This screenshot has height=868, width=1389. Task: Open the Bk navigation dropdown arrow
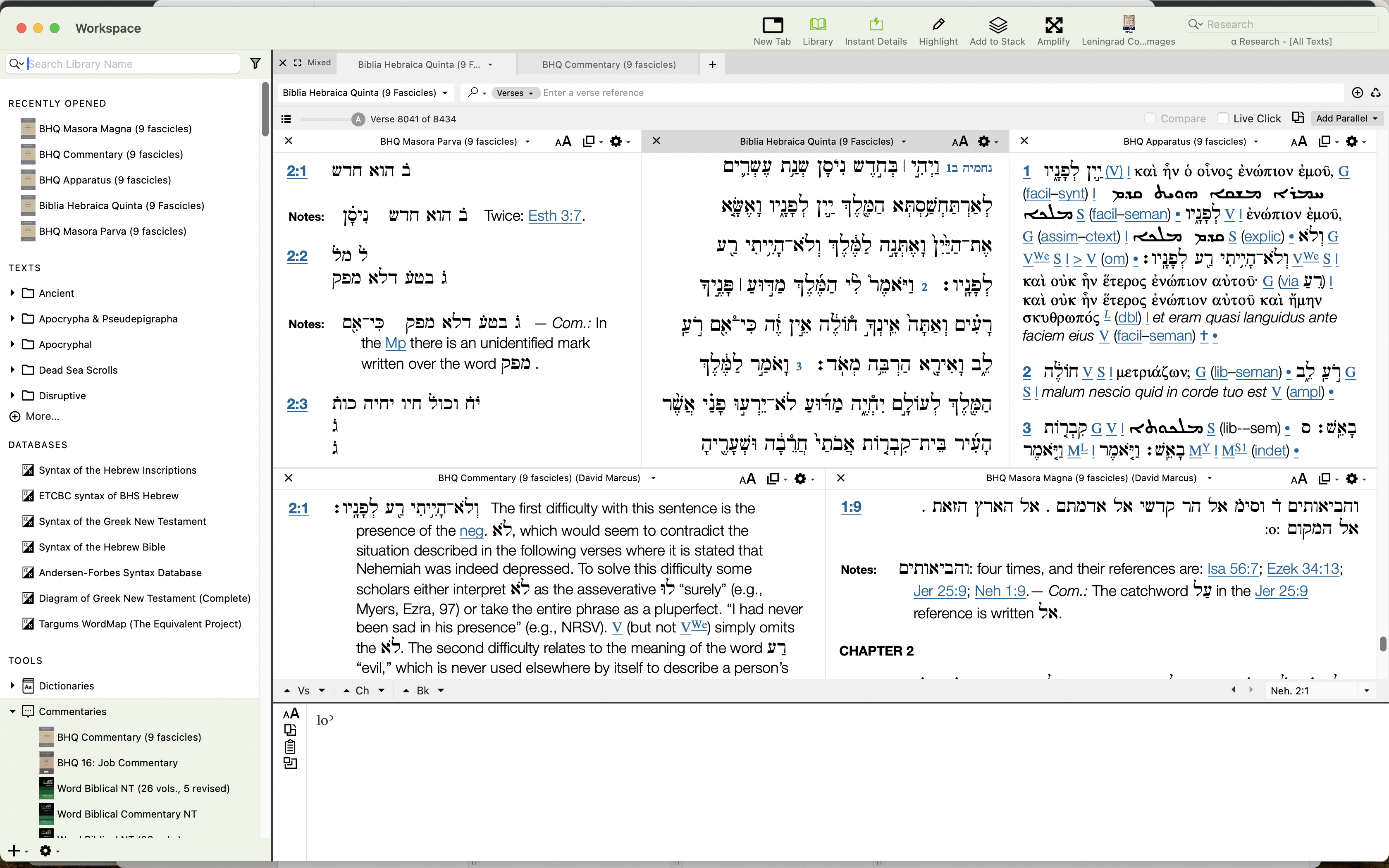tap(441, 691)
